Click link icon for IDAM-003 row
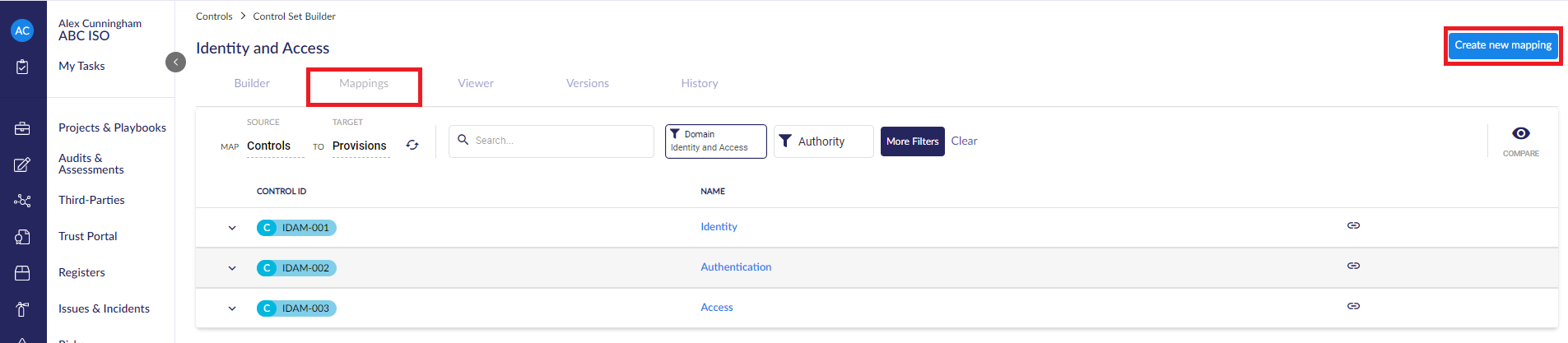 pyautogui.click(x=1353, y=306)
